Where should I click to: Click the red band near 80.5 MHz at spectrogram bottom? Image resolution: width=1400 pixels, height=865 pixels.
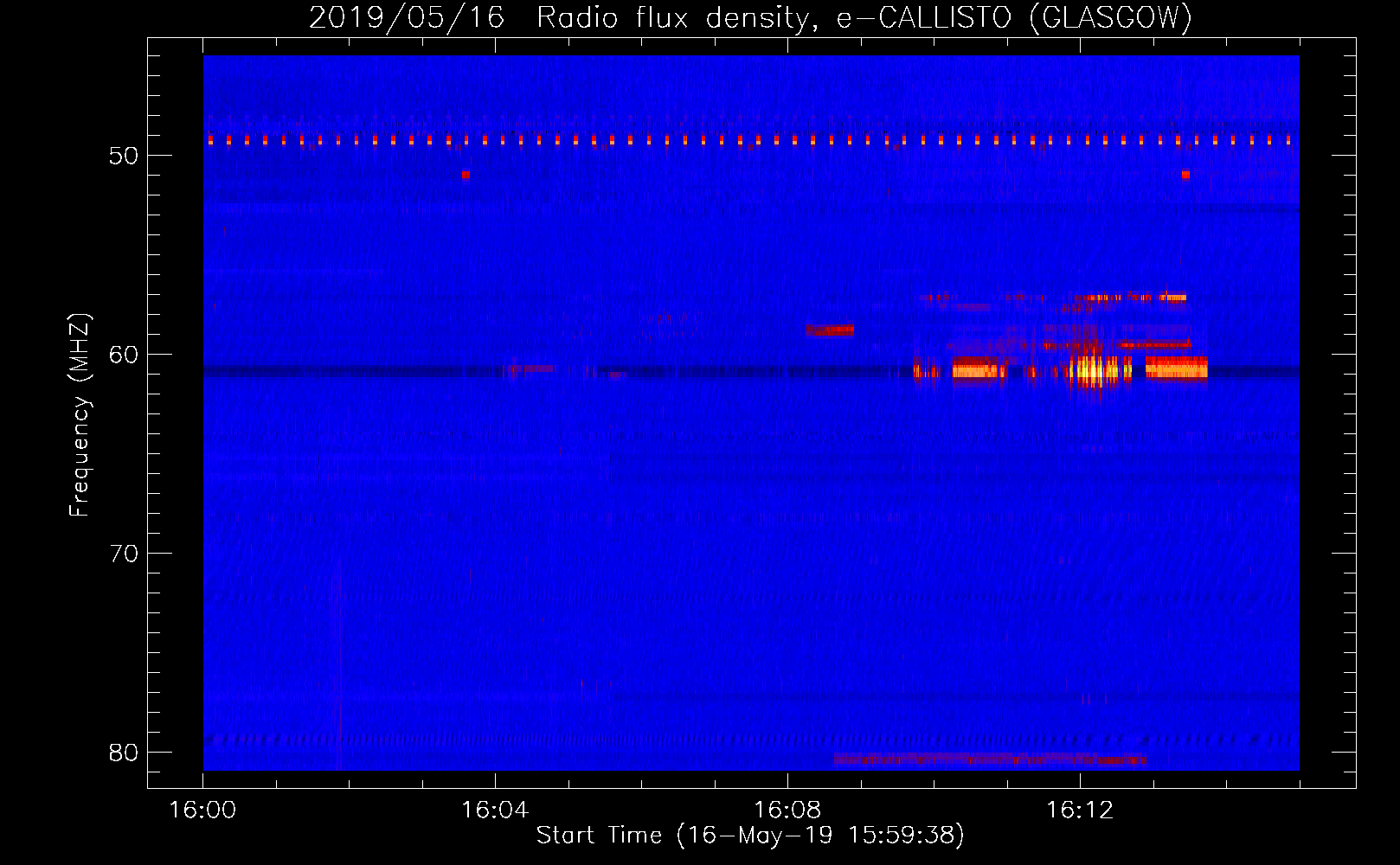coord(991,760)
